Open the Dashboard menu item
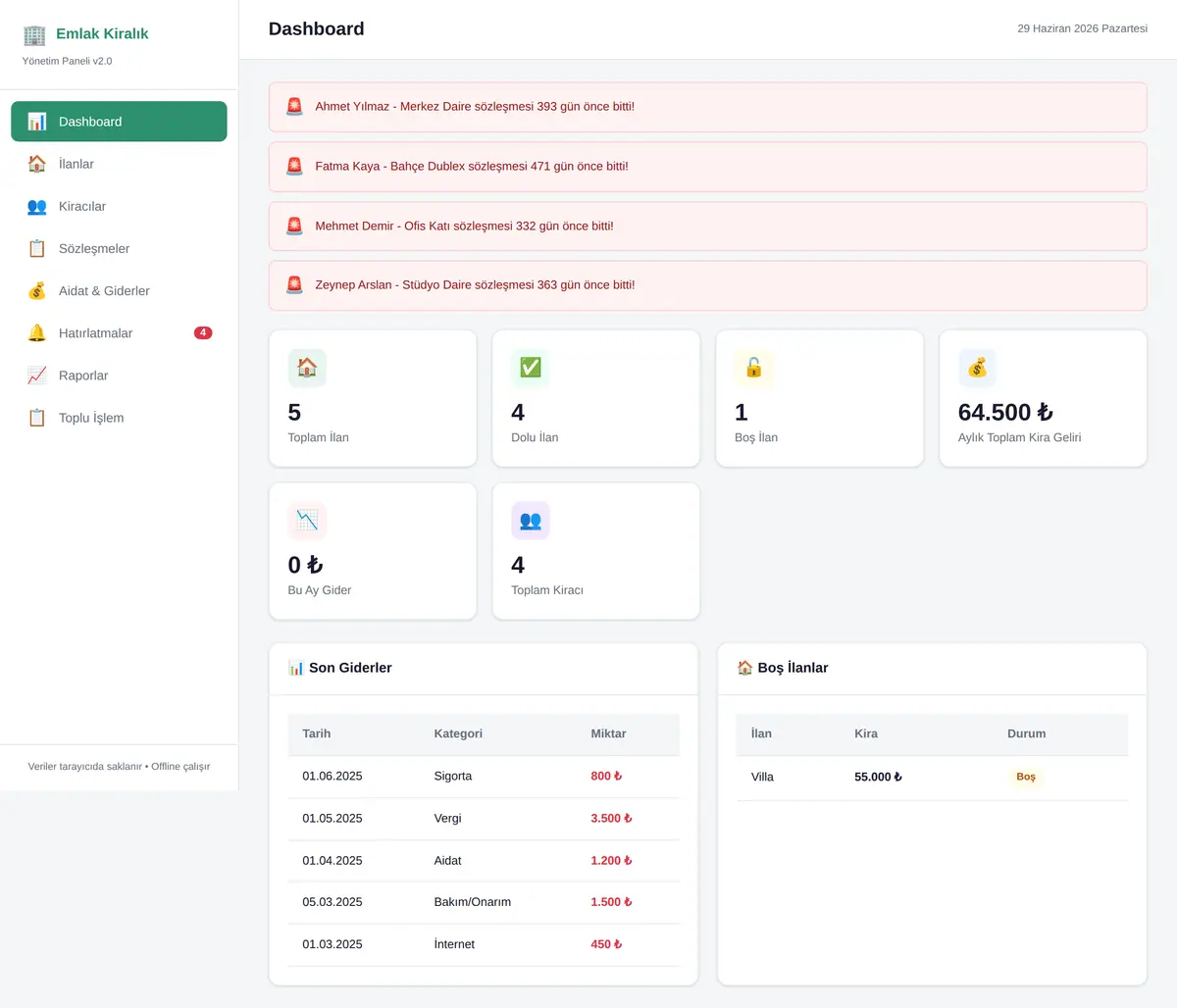Image resolution: width=1177 pixels, height=1008 pixels. (x=119, y=122)
